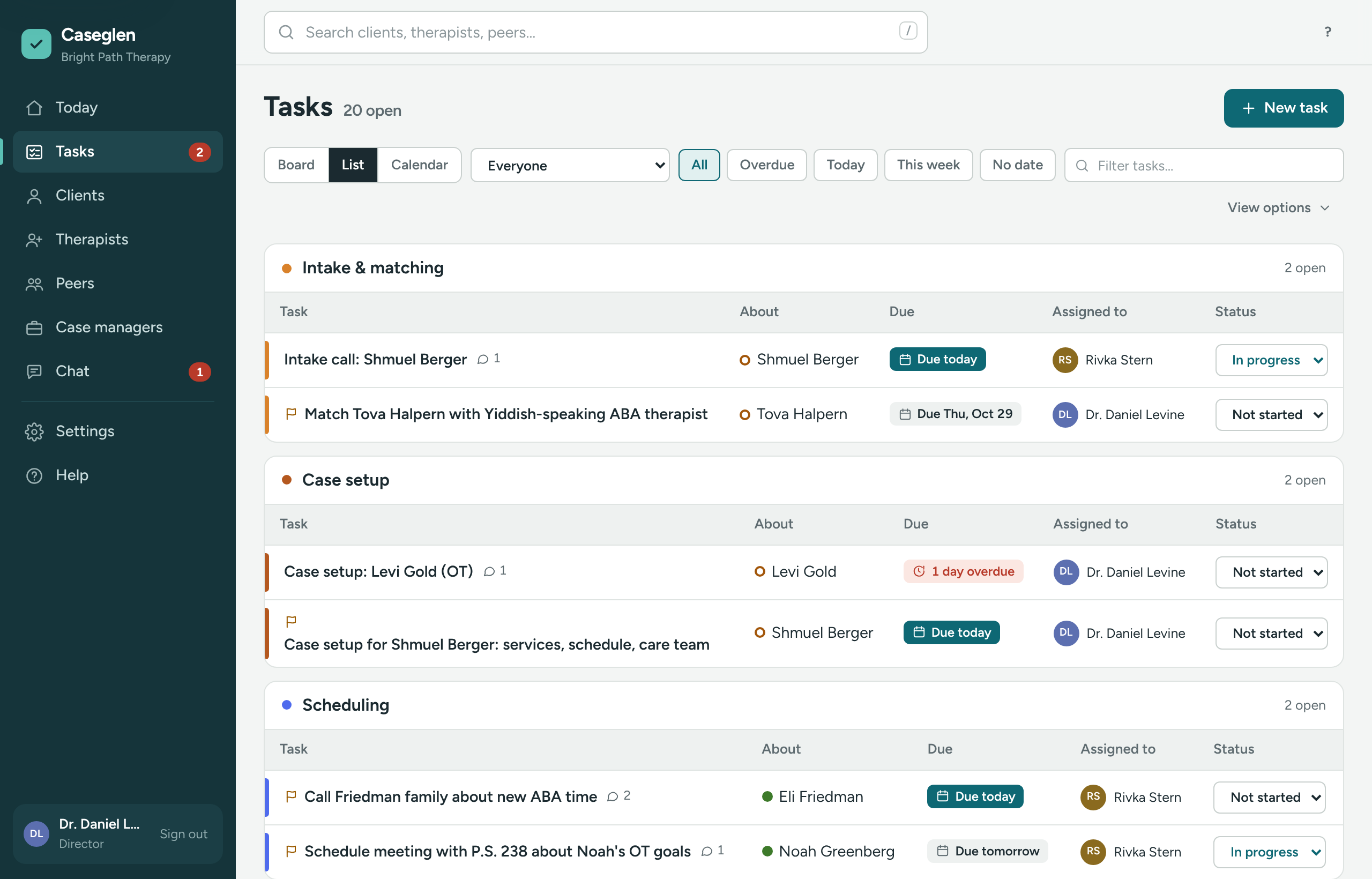Open status dropdown for Match Tova Halpern task
Screen dimensions: 1372x879
click(x=1272, y=415)
